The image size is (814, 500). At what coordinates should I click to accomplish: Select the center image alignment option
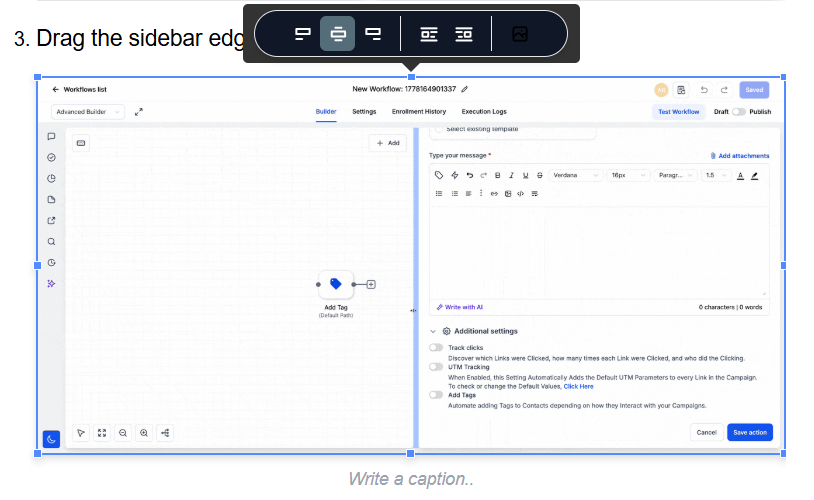pyautogui.click(x=337, y=34)
